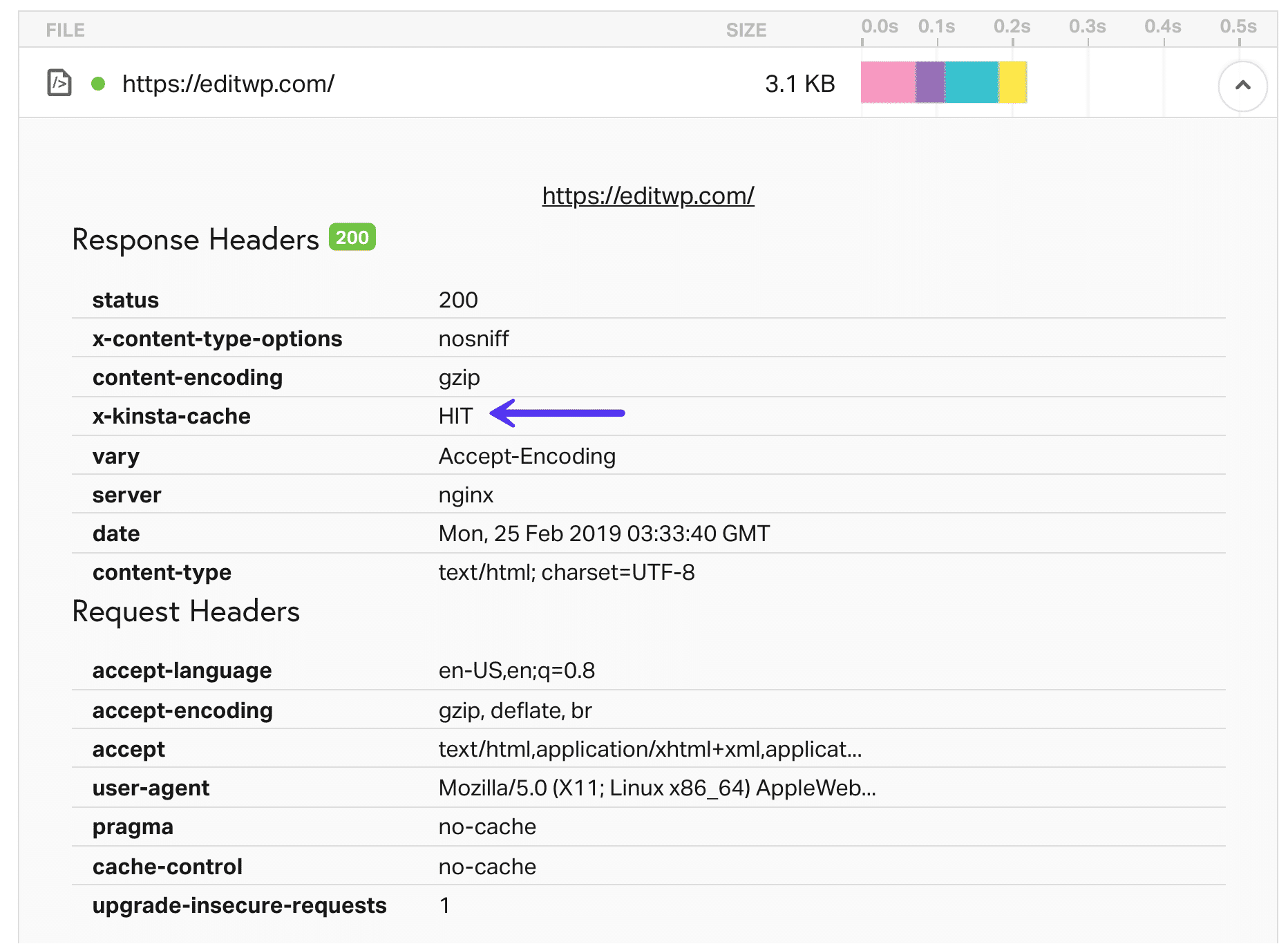The width and height of the screenshot is (1288, 944).
Task: Click the Request Headers section title
Action: (x=186, y=611)
